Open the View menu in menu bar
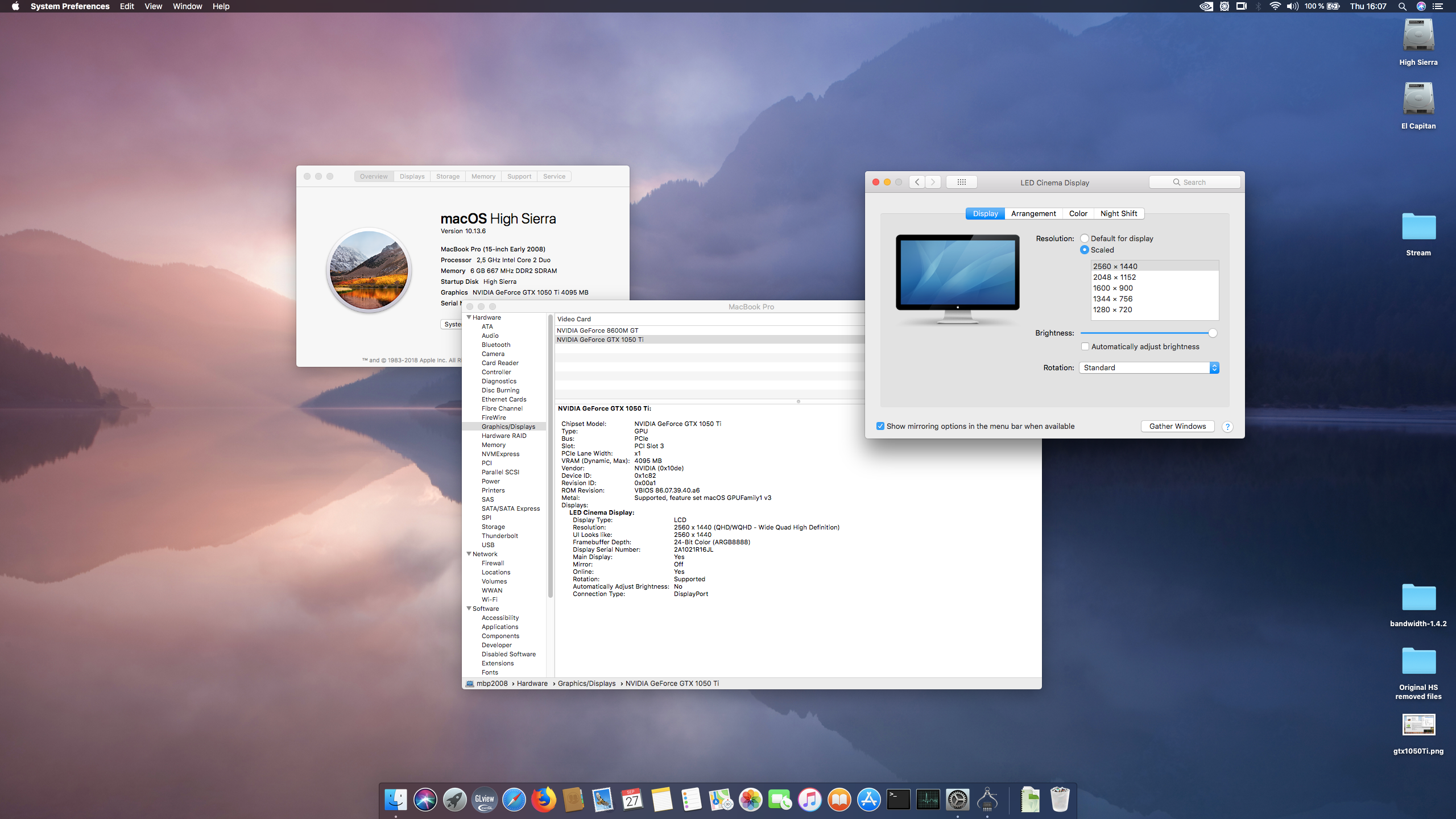1456x819 pixels. (153, 6)
